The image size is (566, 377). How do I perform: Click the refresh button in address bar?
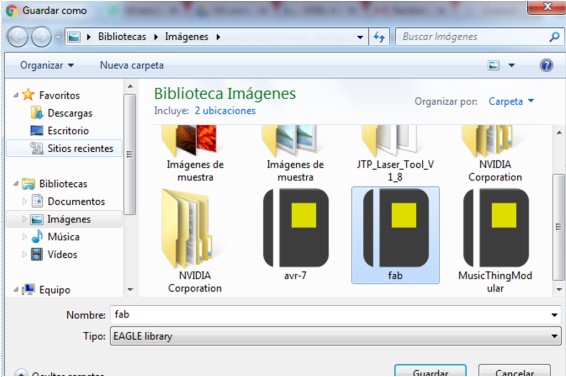(379, 37)
